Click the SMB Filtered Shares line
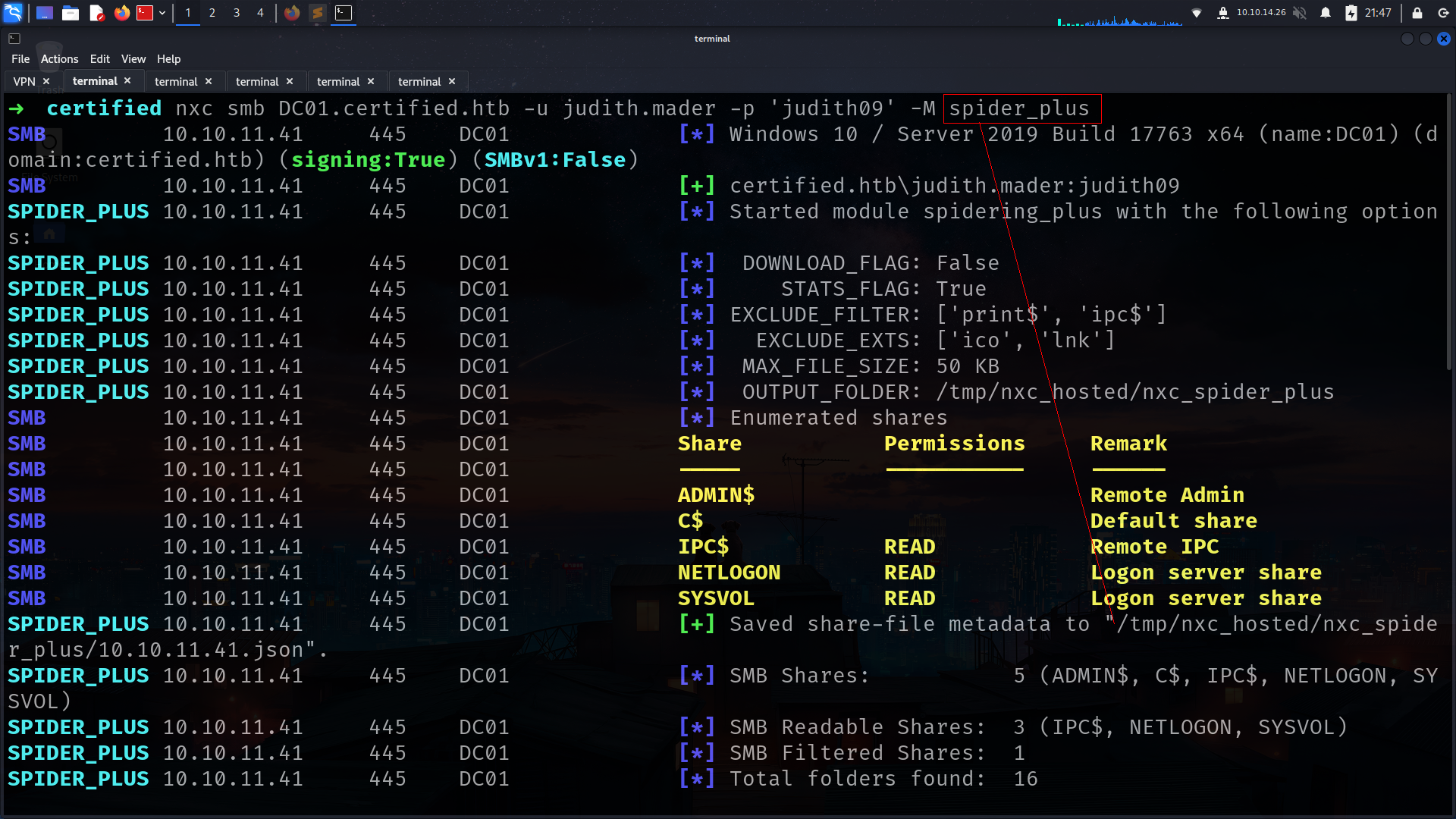The height and width of the screenshot is (819, 1456). pos(877,753)
